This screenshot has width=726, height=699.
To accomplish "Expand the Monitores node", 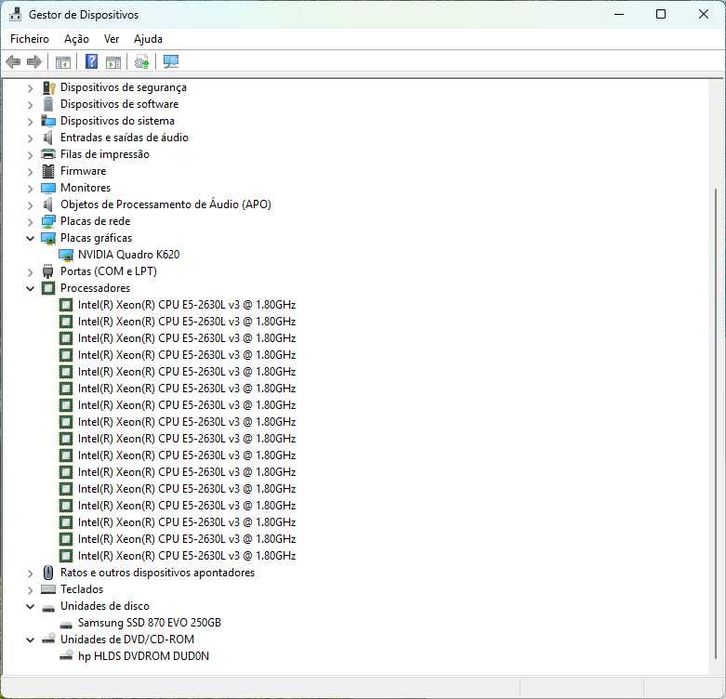I will click(30, 188).
